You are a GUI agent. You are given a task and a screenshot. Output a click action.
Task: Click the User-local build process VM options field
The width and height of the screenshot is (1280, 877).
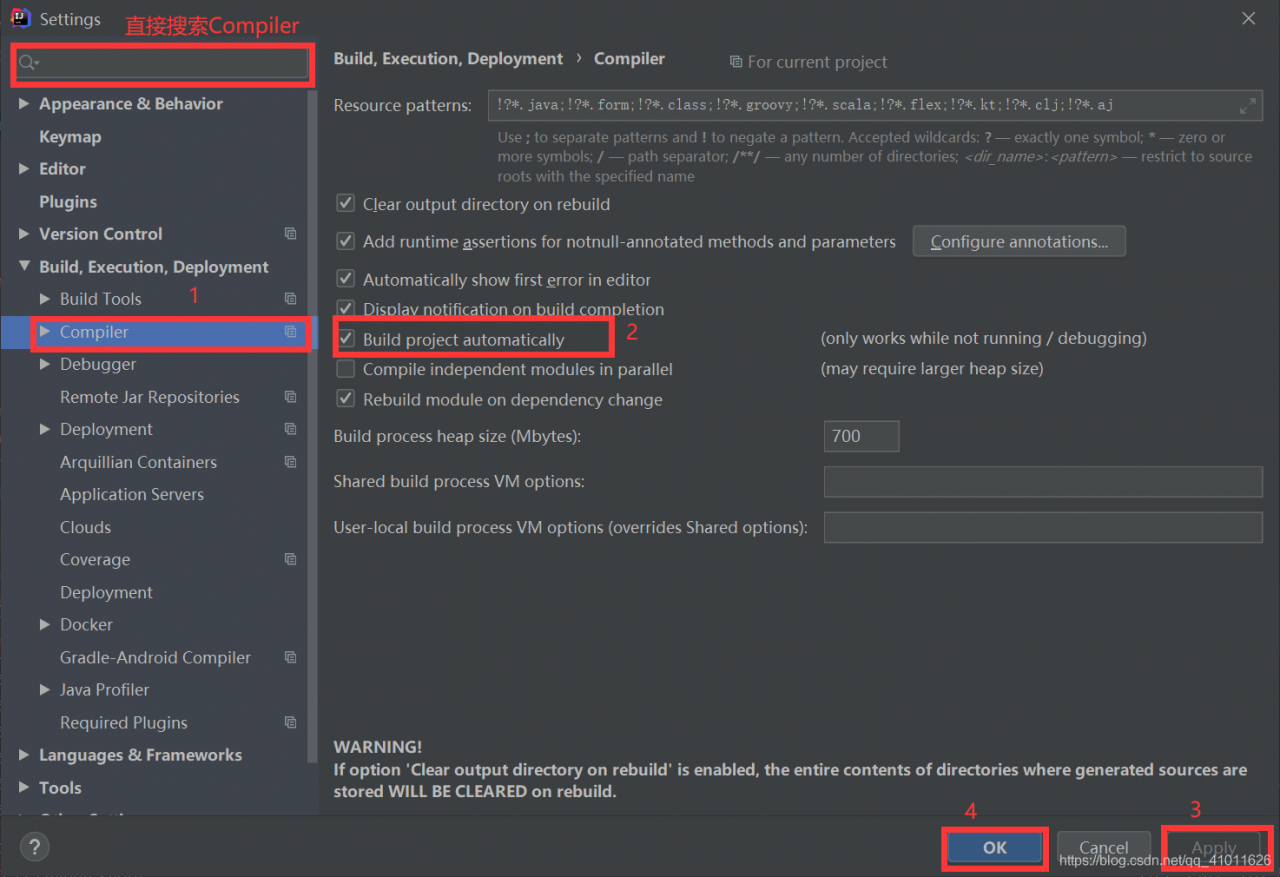1043,527
